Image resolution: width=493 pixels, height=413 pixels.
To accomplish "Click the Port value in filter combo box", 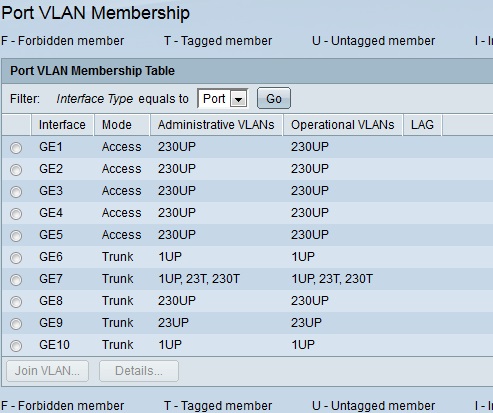I will (214, 99).
